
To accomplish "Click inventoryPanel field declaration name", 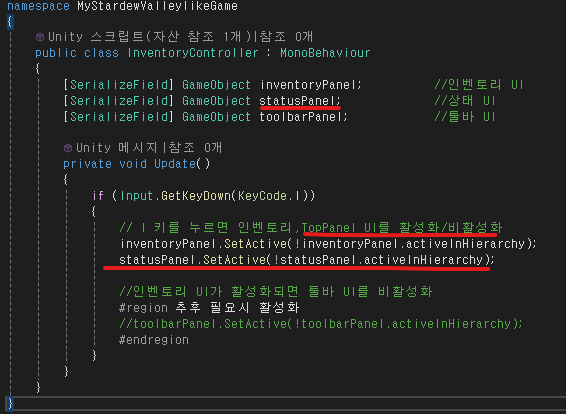I will (307, 85).
